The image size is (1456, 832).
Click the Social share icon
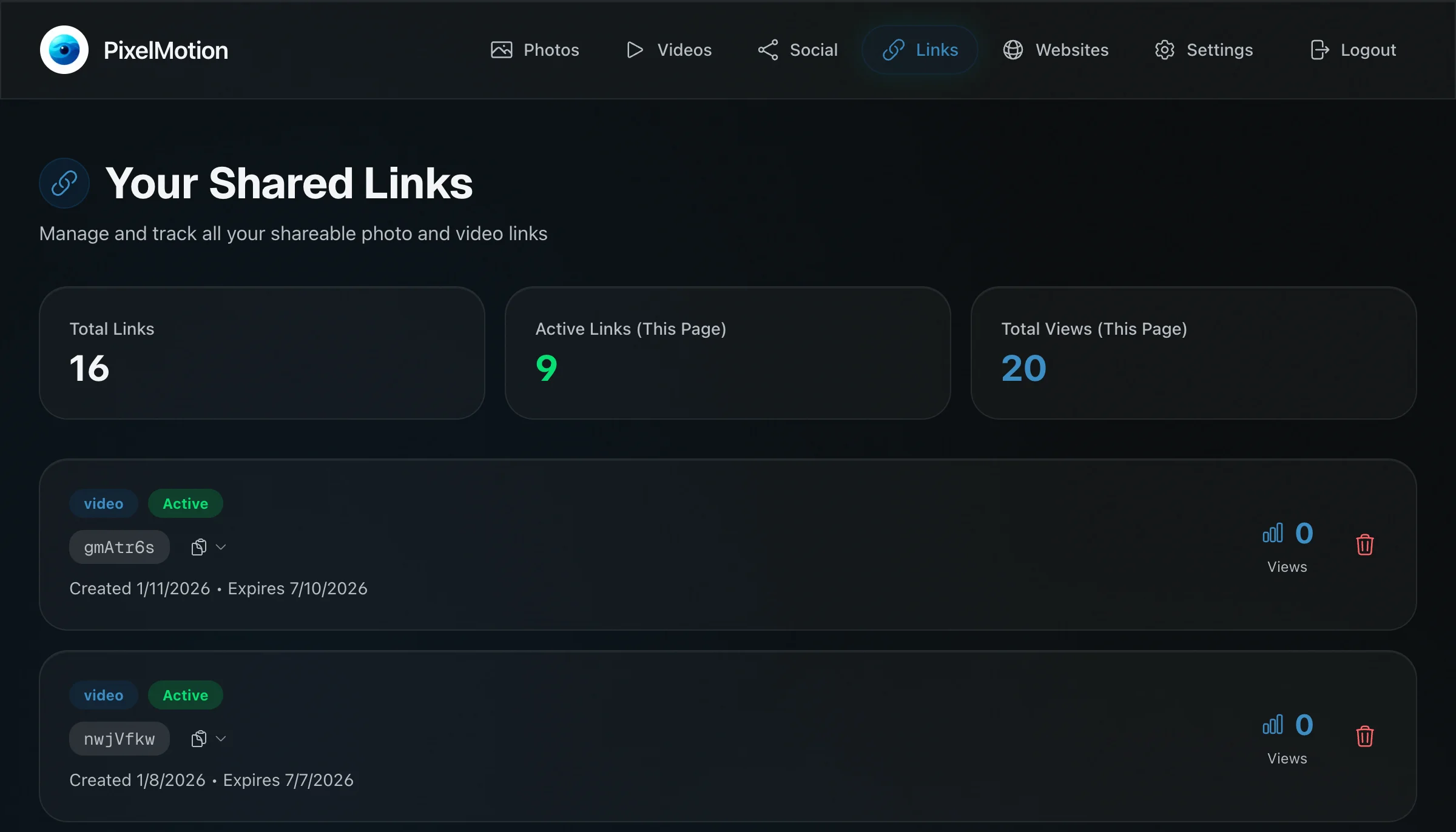click(767, 50)
